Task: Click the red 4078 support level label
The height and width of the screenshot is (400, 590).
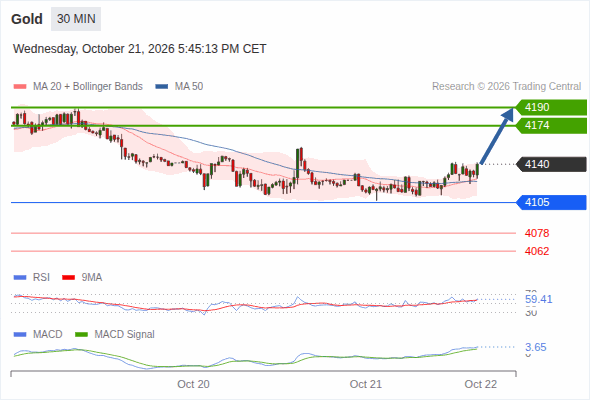Action: point(537,233)
